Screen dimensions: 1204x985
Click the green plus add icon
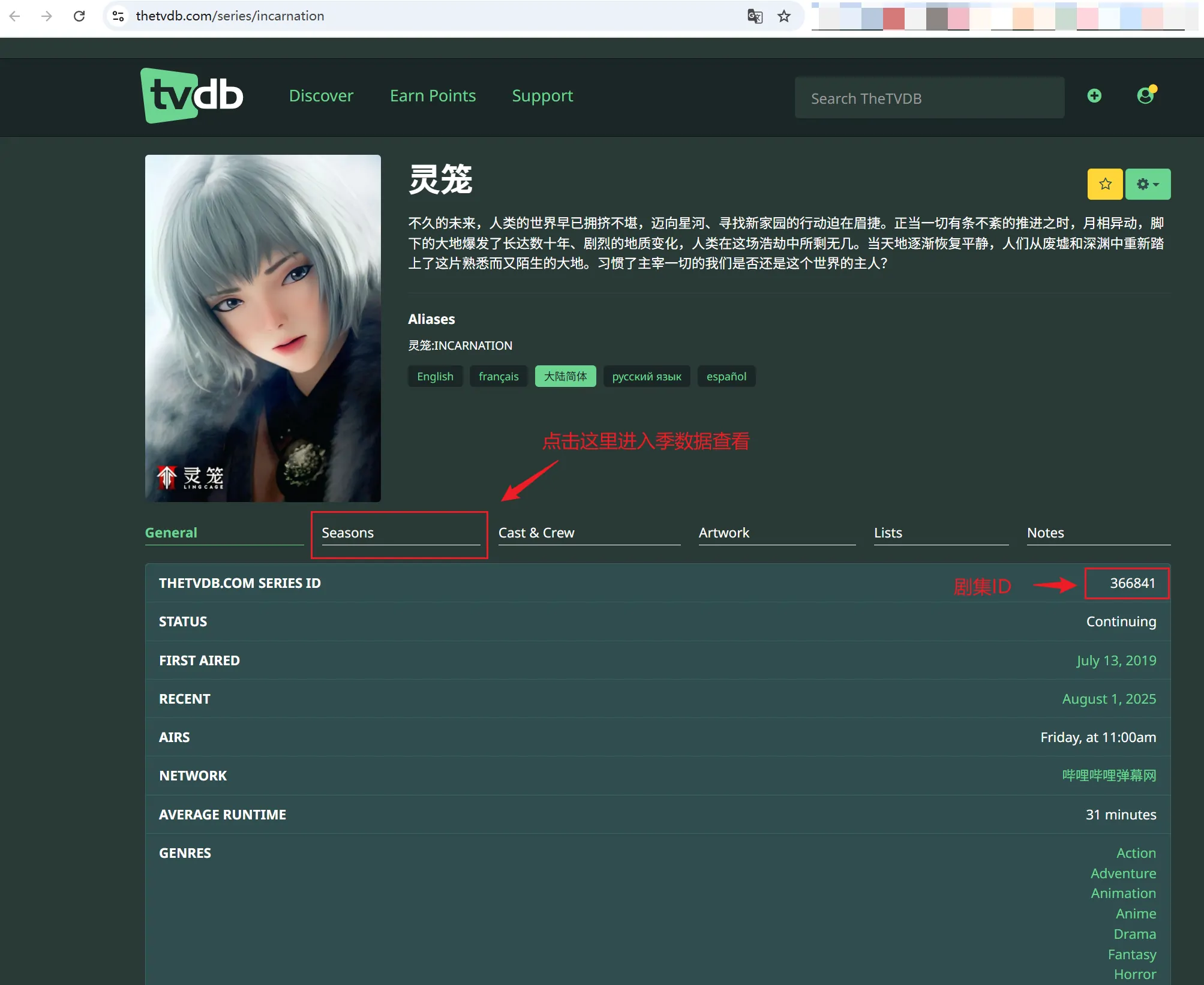click(x=1094, y=96)
